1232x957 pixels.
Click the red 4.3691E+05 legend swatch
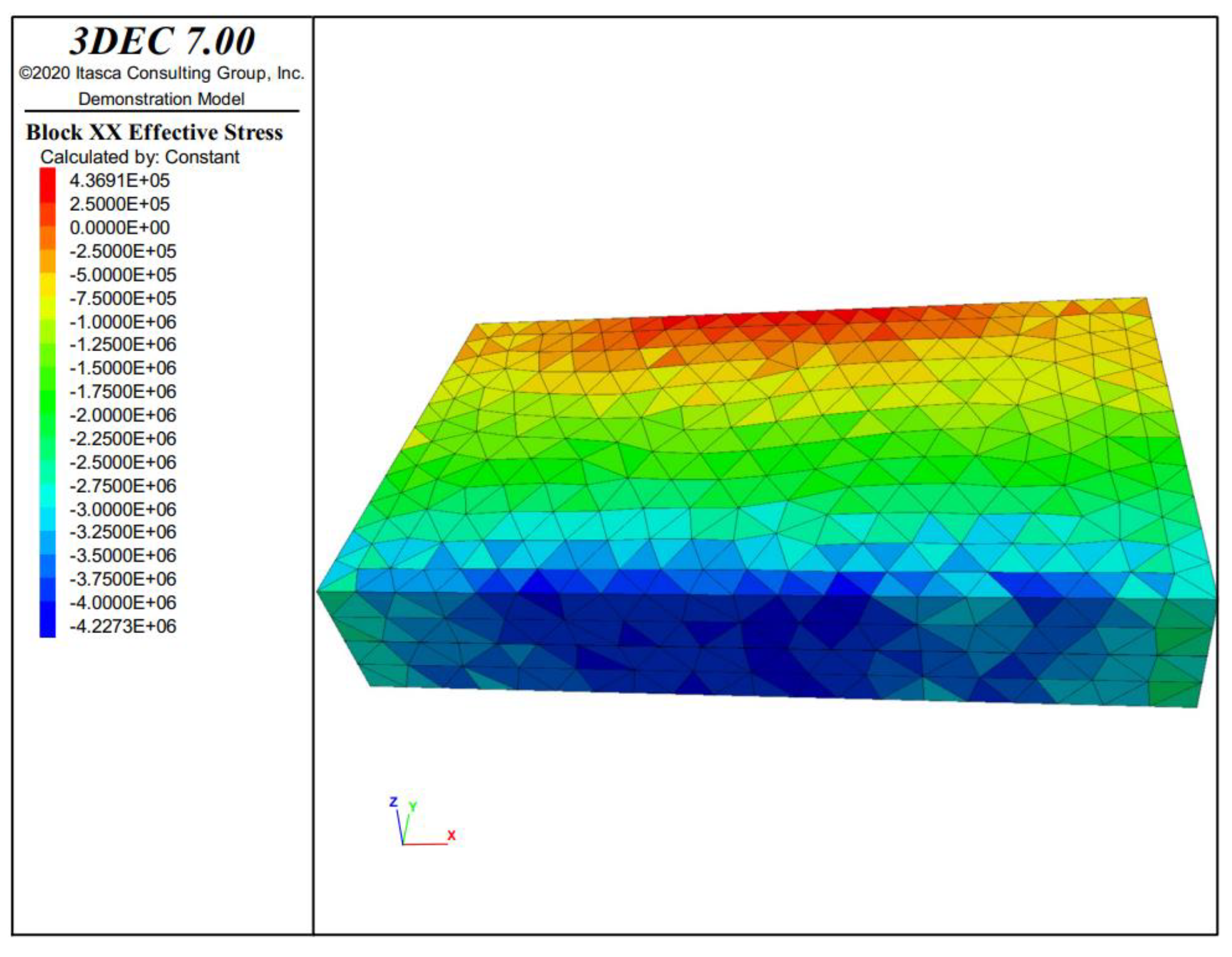tap(48, 181)
